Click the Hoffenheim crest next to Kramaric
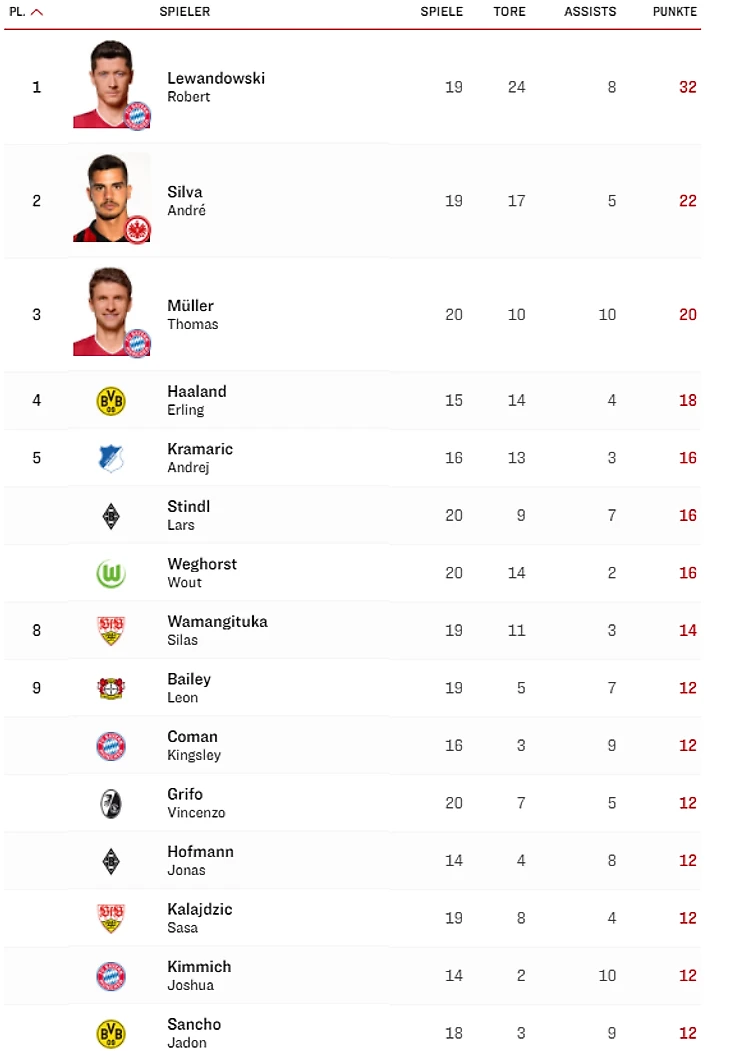Screen dimensions: 730x1051 point(111,458)
